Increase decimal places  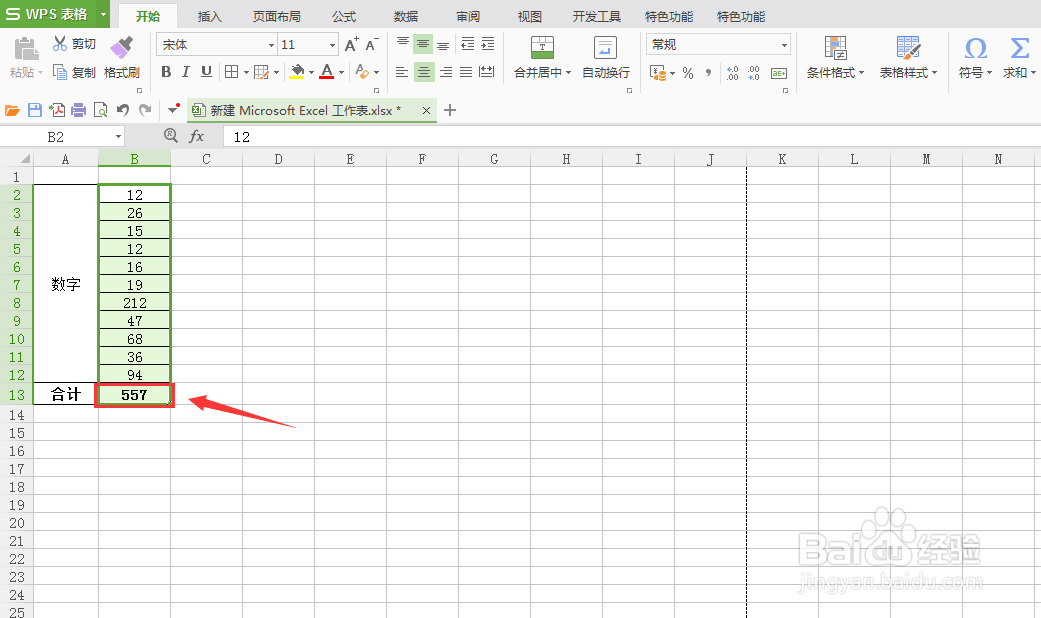(732, 72)
